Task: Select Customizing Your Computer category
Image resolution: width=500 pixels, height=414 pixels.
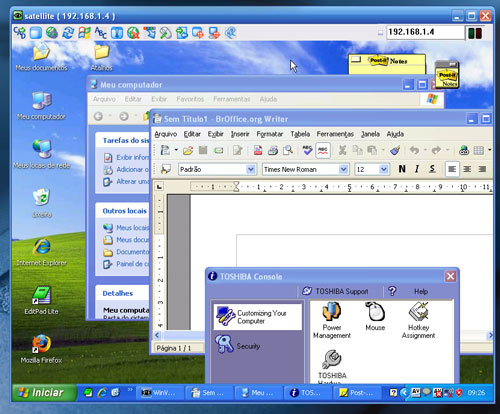Action: point(257,317)
